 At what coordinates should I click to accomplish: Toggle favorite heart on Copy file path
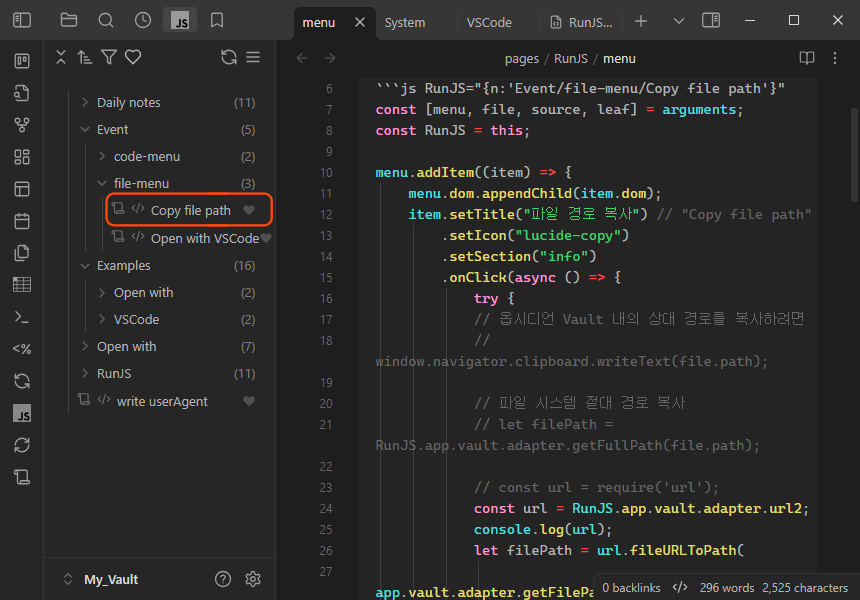coord(249,210)
